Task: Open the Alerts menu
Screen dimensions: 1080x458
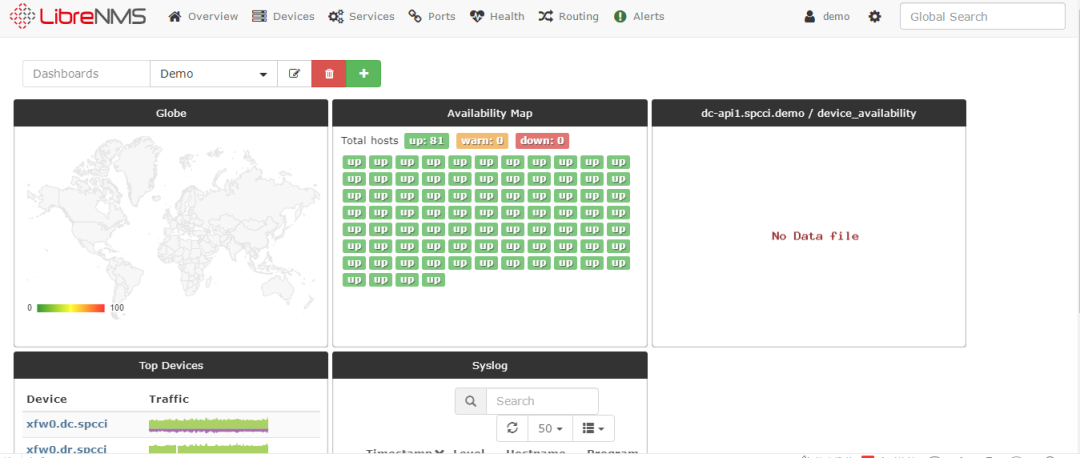Action: (639, 17)
